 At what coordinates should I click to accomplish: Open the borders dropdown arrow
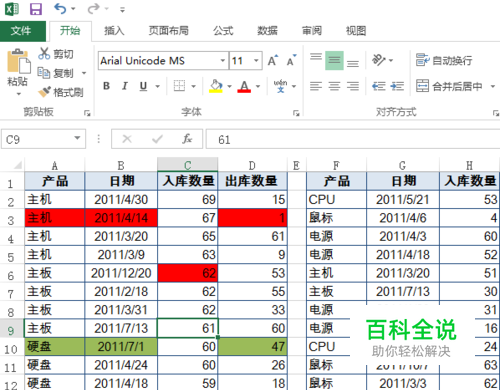pyautogui.click(x=193, y=86)
